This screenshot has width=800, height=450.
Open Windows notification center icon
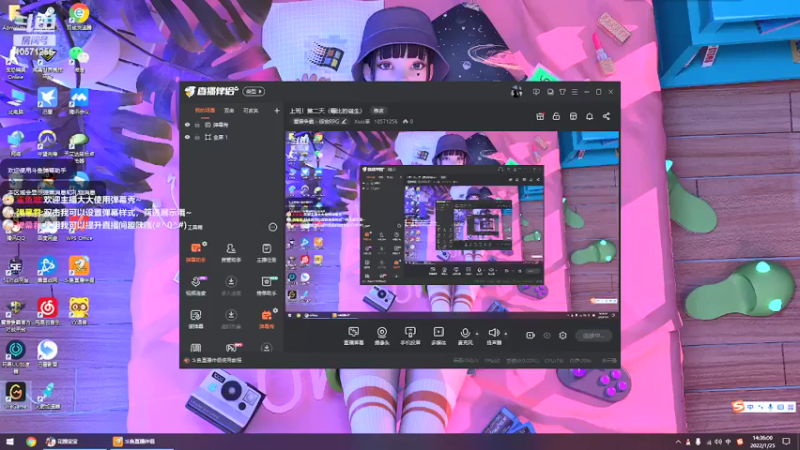tap(786, 441)
